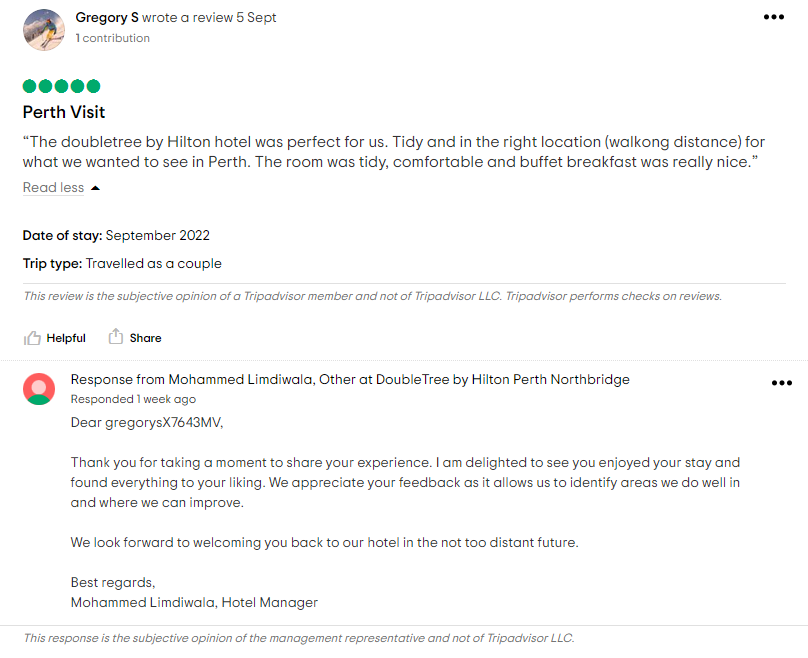Click the Share arrow icon
The image size is (808, 658).
pos(117,338)
